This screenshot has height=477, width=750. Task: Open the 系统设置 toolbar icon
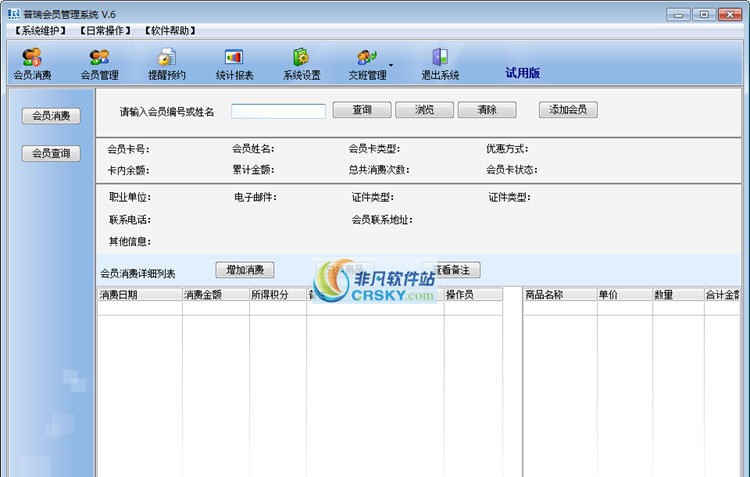(301, 64)
